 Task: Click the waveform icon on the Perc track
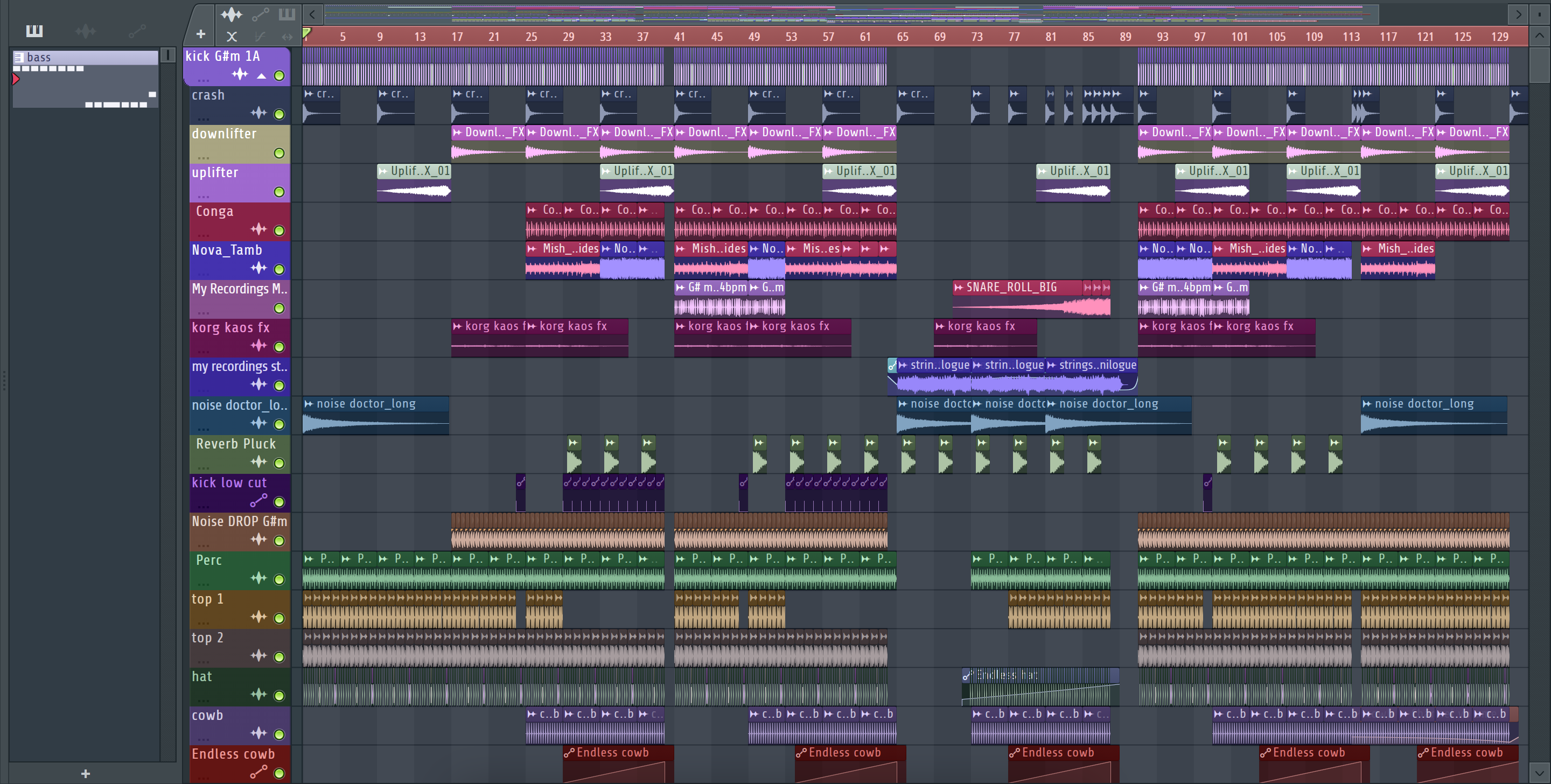tap(259, 578)
